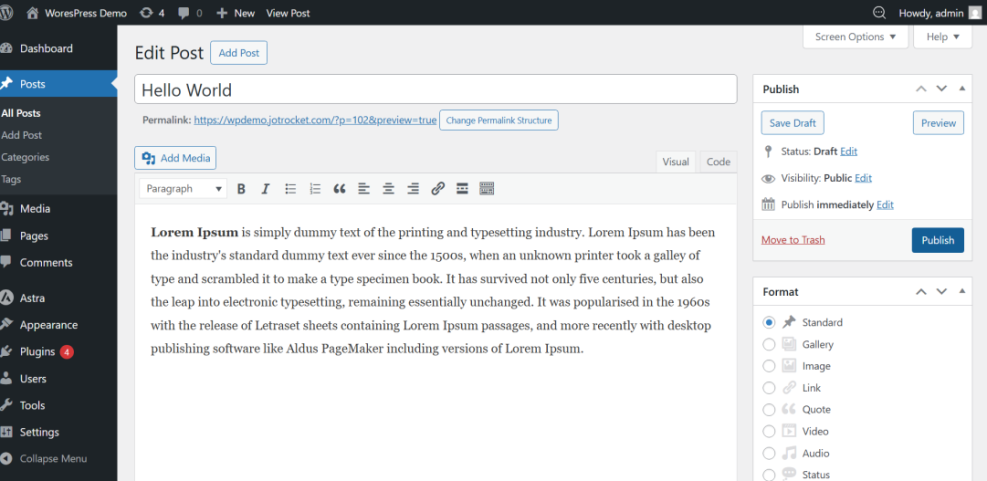Viewport: 987px width, 481px height.
Task: Click the Preview button
Action: click(938, 123)
